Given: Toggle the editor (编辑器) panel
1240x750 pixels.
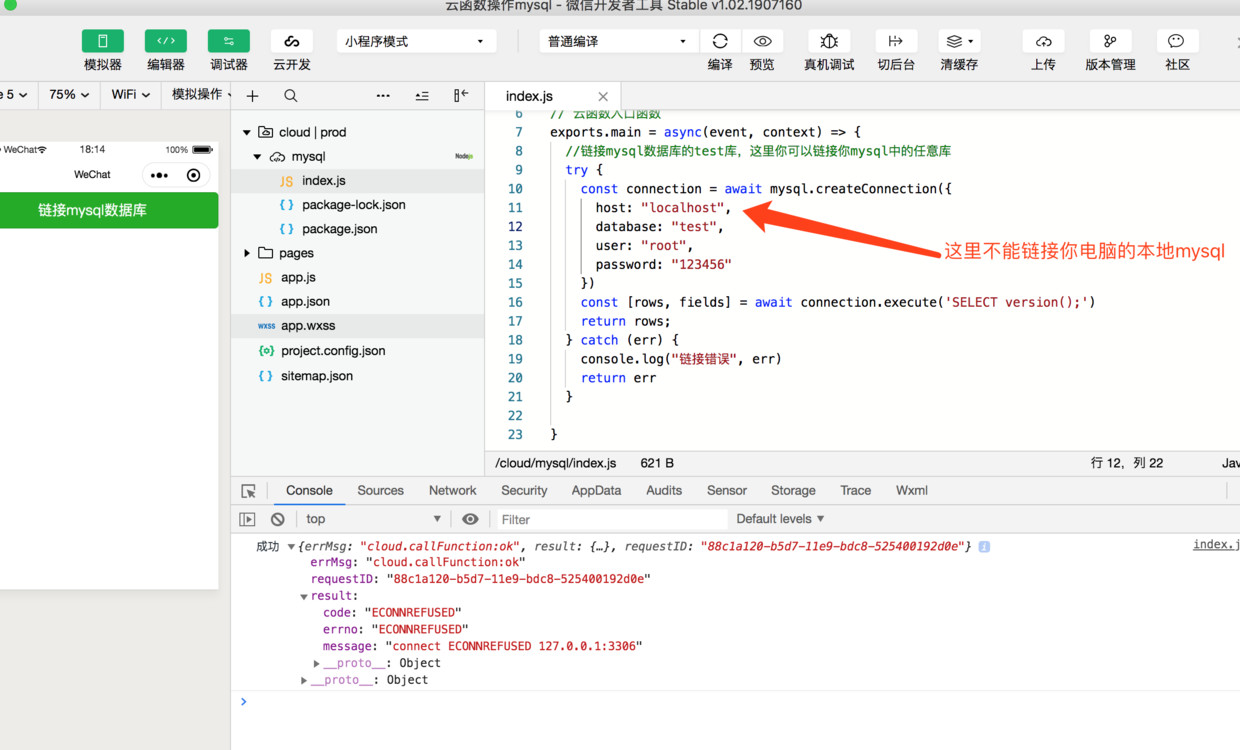Looking at the screenshot, I should tap(165, 41).
